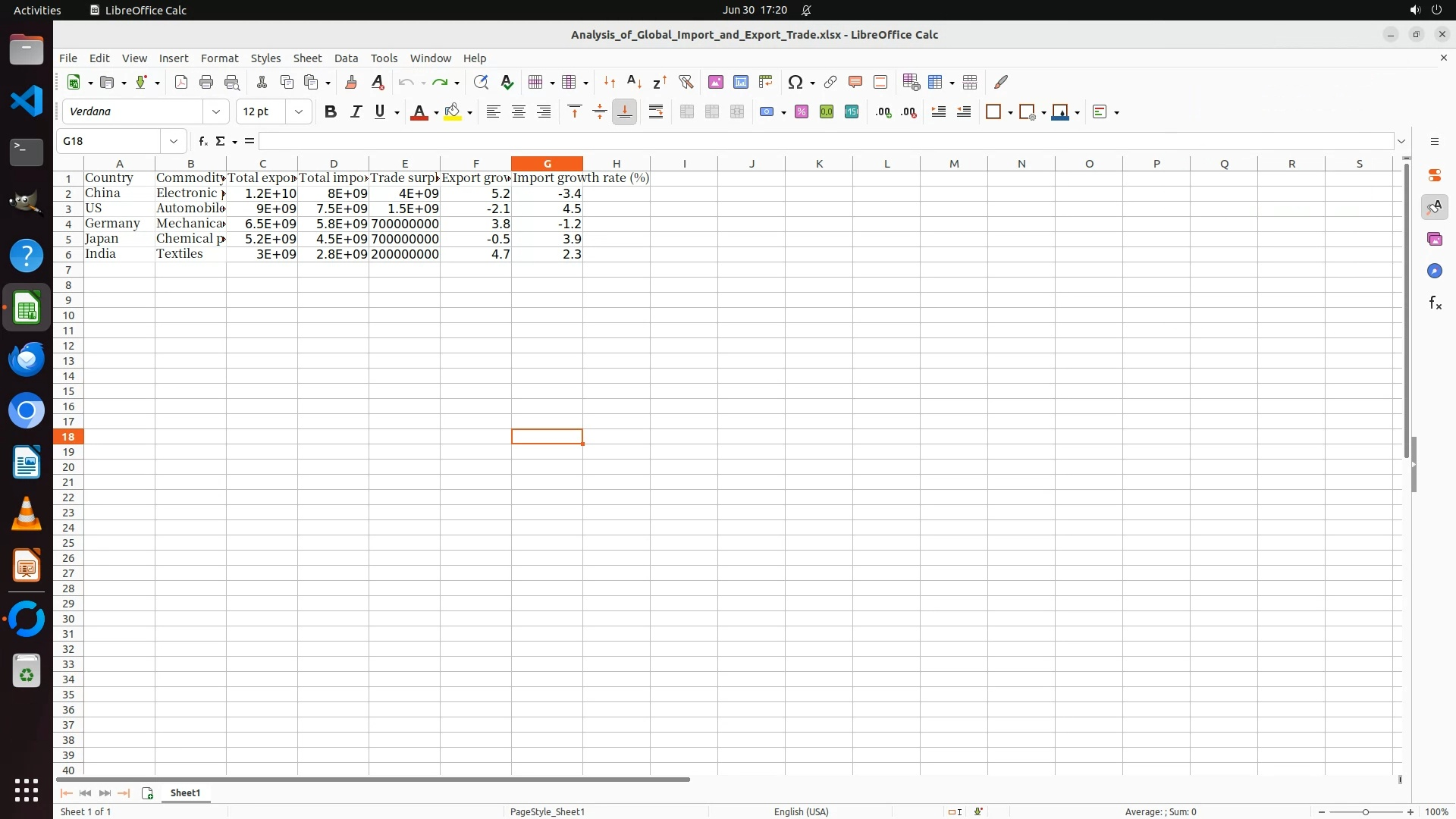Image resolution: width=1456 pixels, height=819 pixels.
Task: Open the sidebar Navigator panel icon
Action: [x=1434, y=271]
